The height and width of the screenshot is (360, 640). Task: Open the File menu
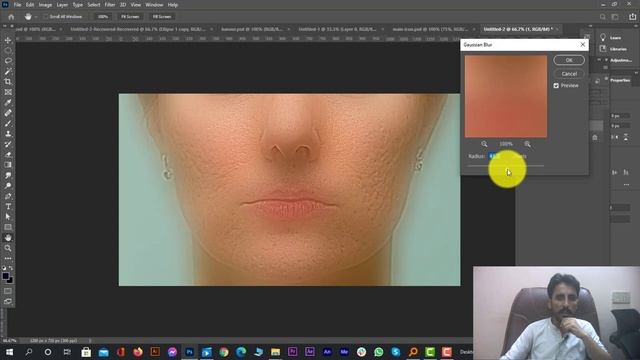tap(17, 5)
